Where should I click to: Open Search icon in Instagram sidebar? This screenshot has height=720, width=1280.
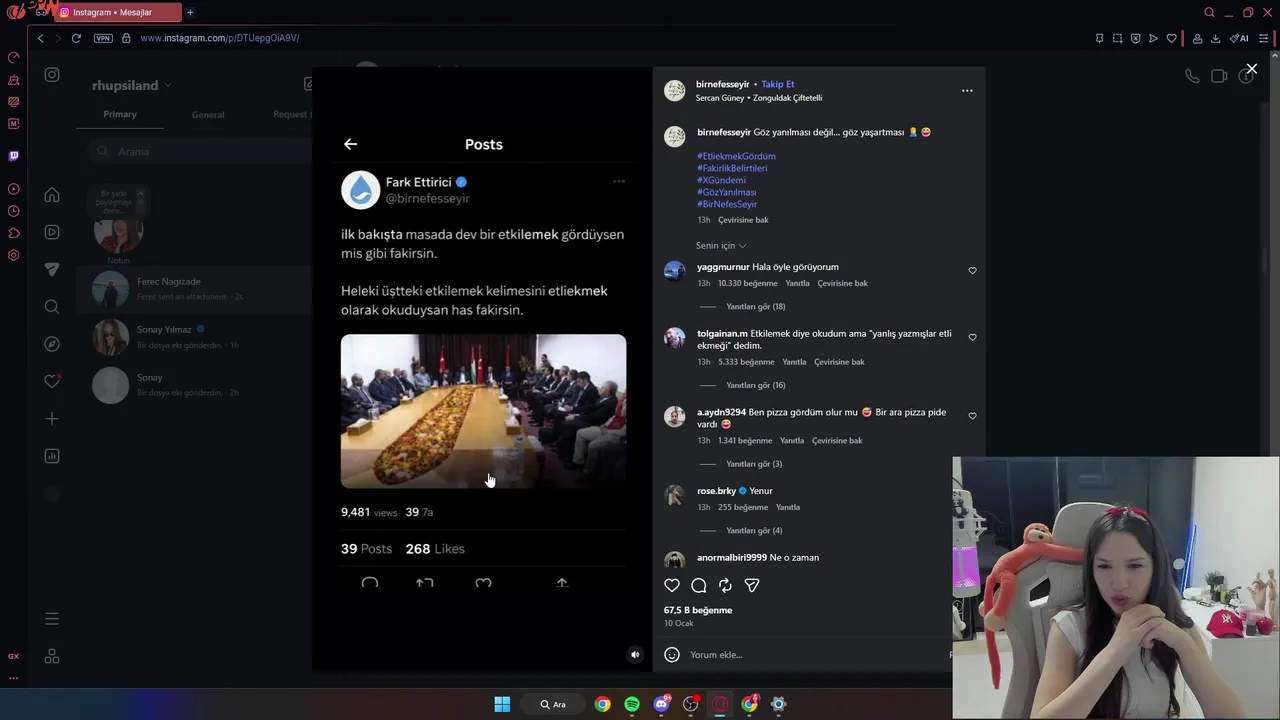click(52, 307)
